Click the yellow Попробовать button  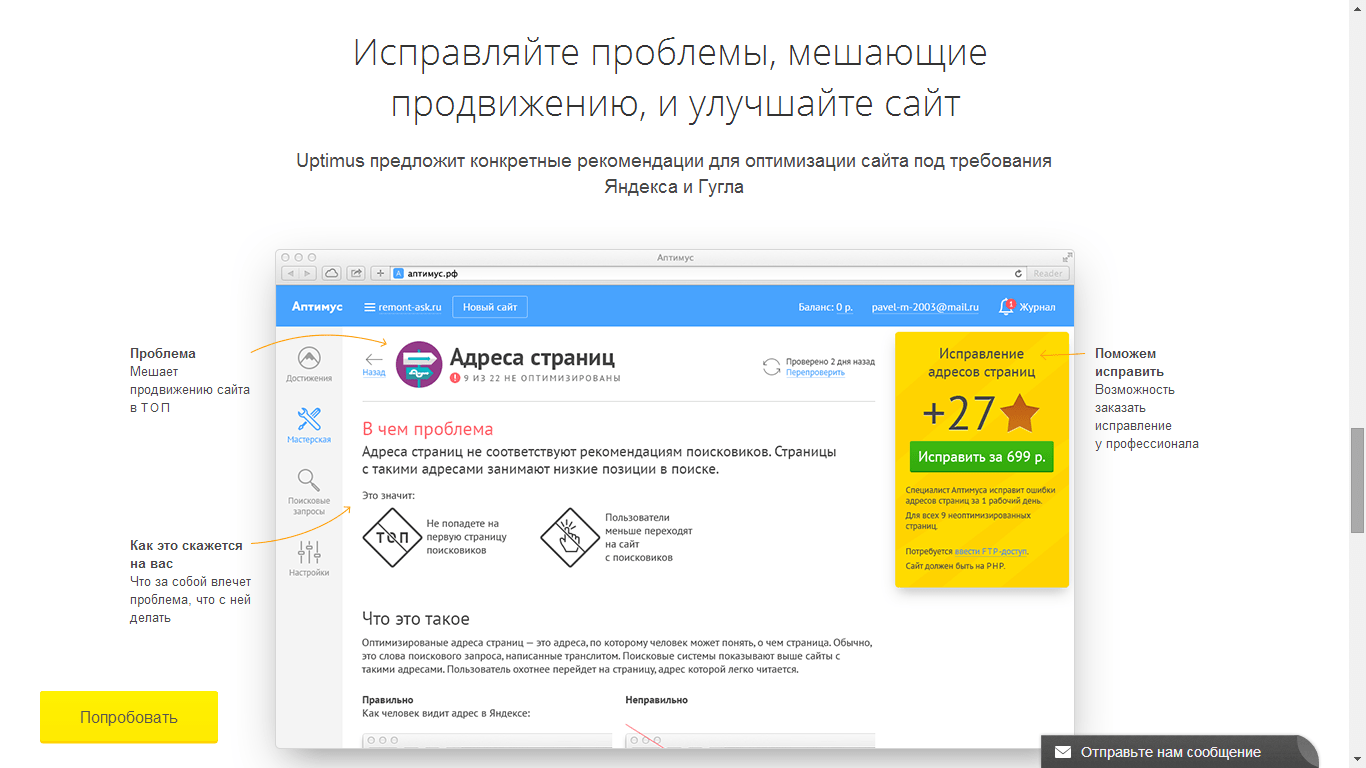coord(129,717)
